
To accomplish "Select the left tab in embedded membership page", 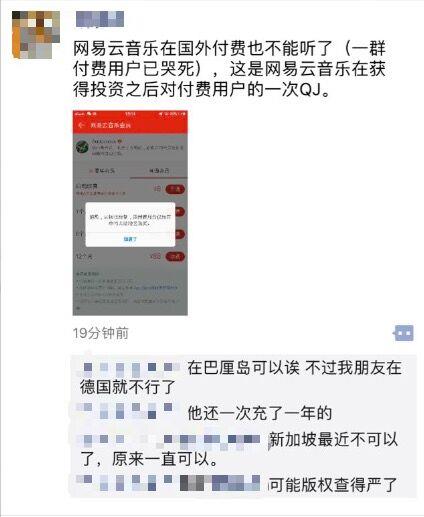I will (102, 171).
